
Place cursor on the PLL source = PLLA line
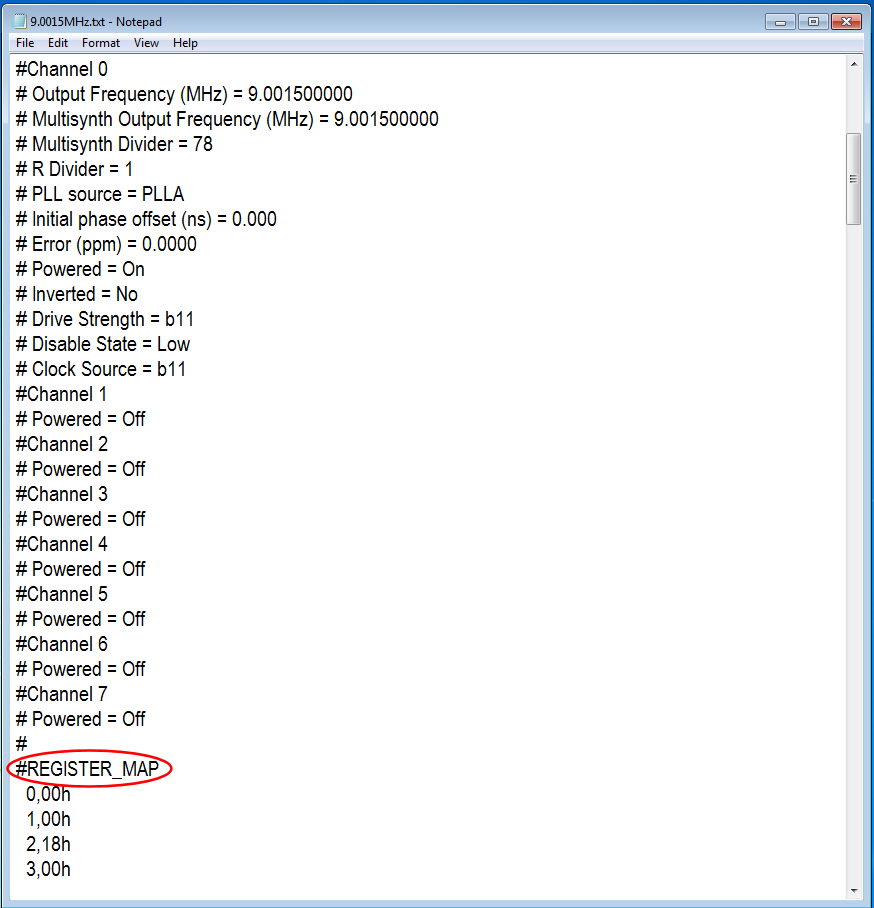pyautogui.click(x=100, y=194)
